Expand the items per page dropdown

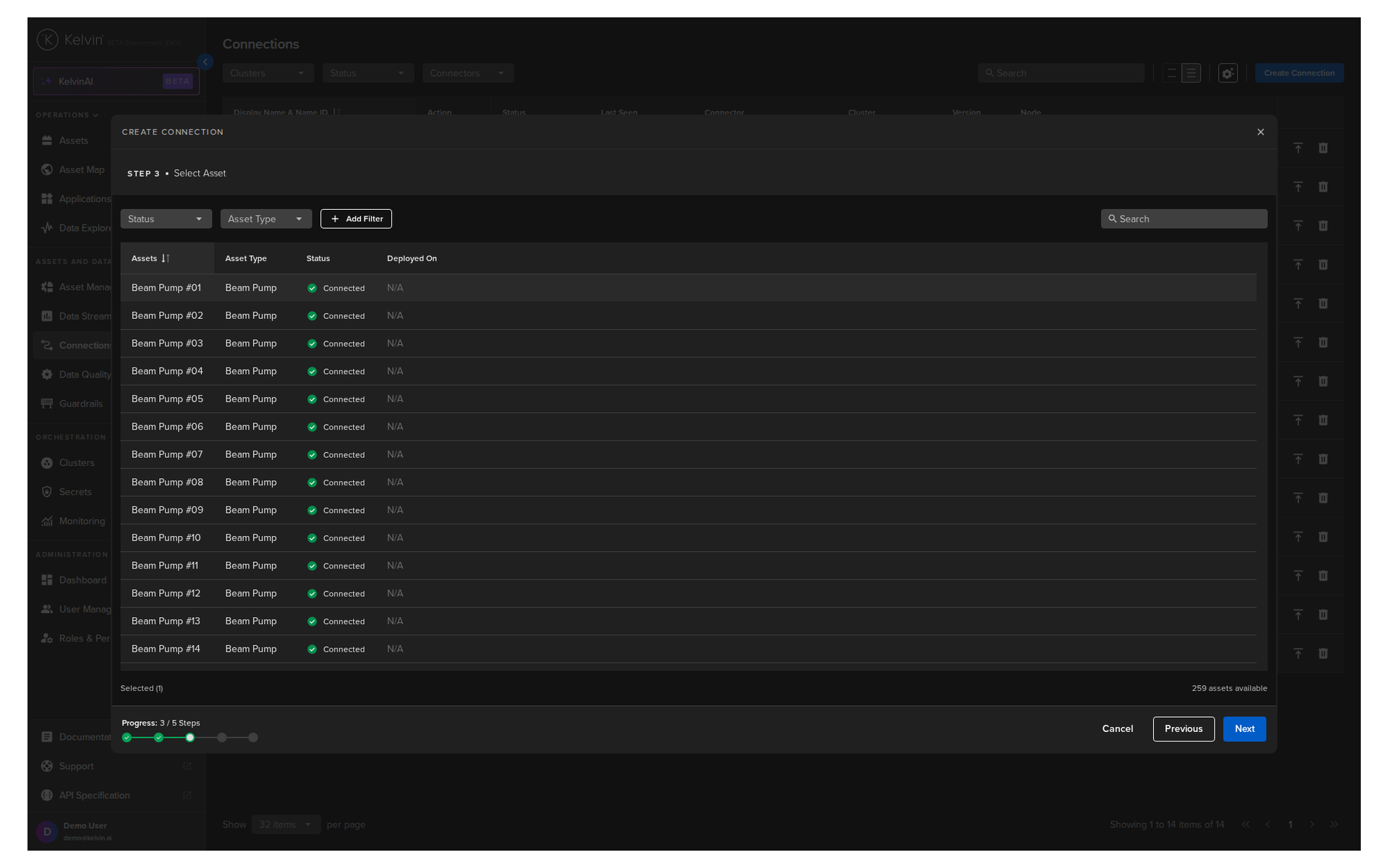(285, 824)
